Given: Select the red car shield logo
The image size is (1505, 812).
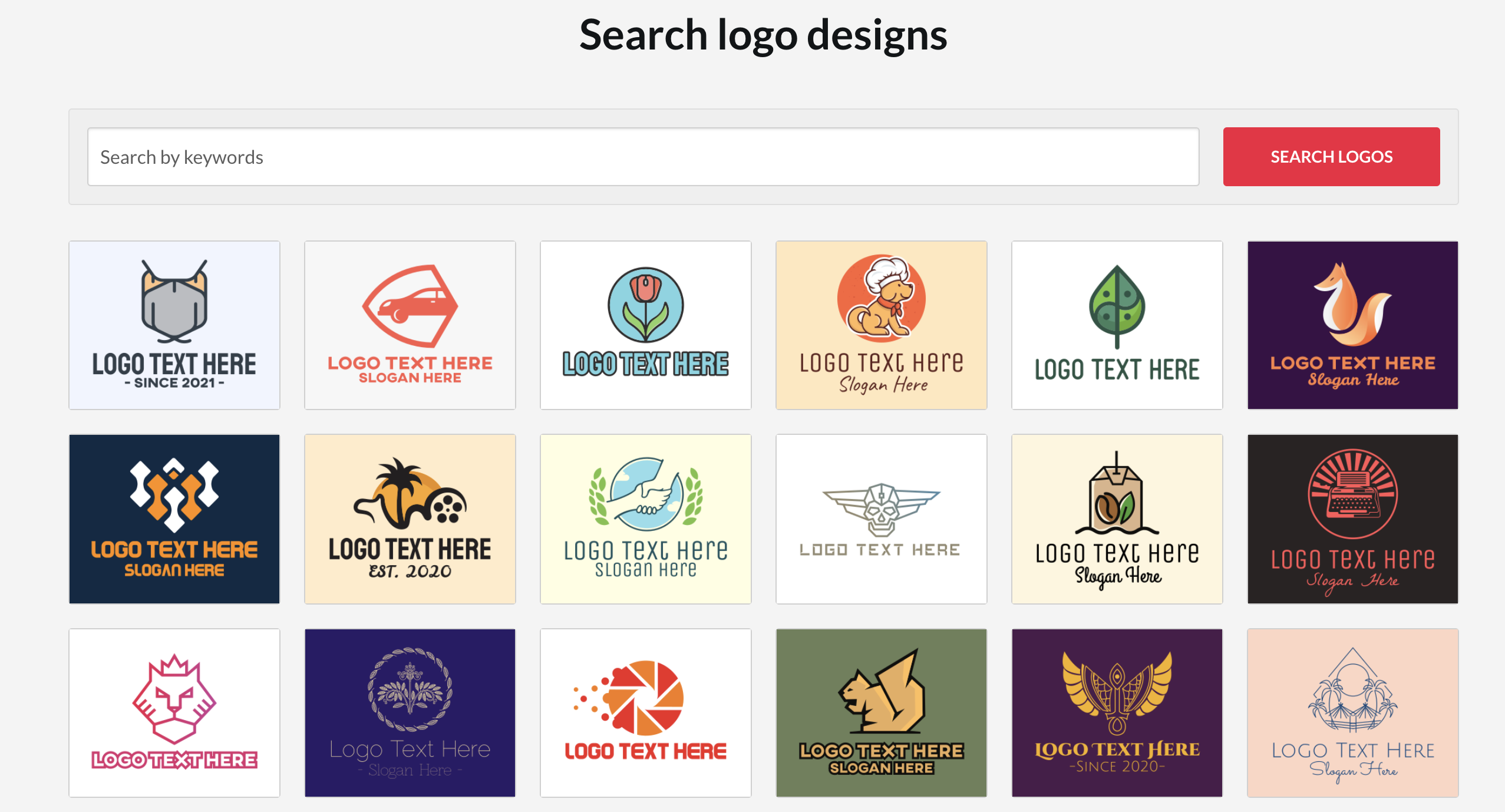Looking at the screenshot, I should [x=410, y=325].
